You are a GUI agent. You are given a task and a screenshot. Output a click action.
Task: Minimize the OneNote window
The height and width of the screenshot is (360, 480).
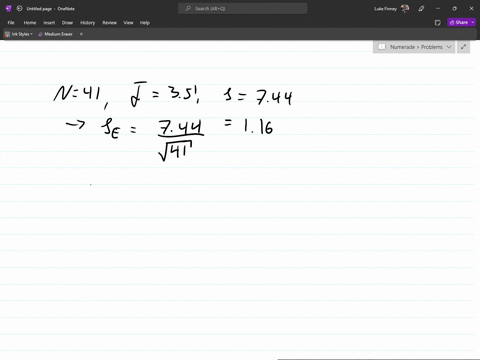(438, 9)
